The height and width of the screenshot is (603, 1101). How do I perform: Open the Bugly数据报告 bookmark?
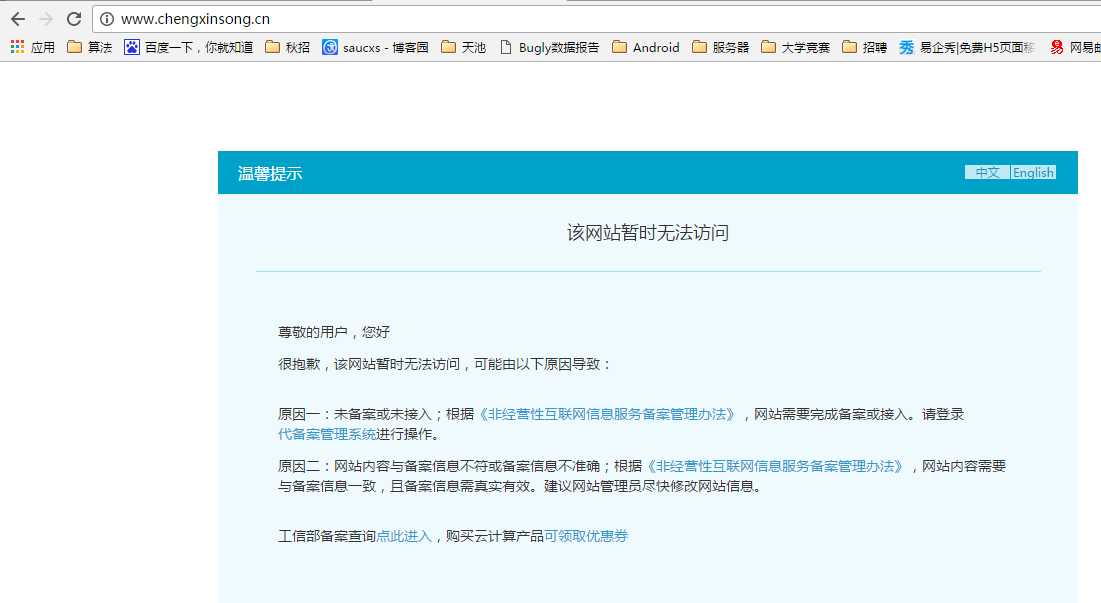(x=549, y=47)
